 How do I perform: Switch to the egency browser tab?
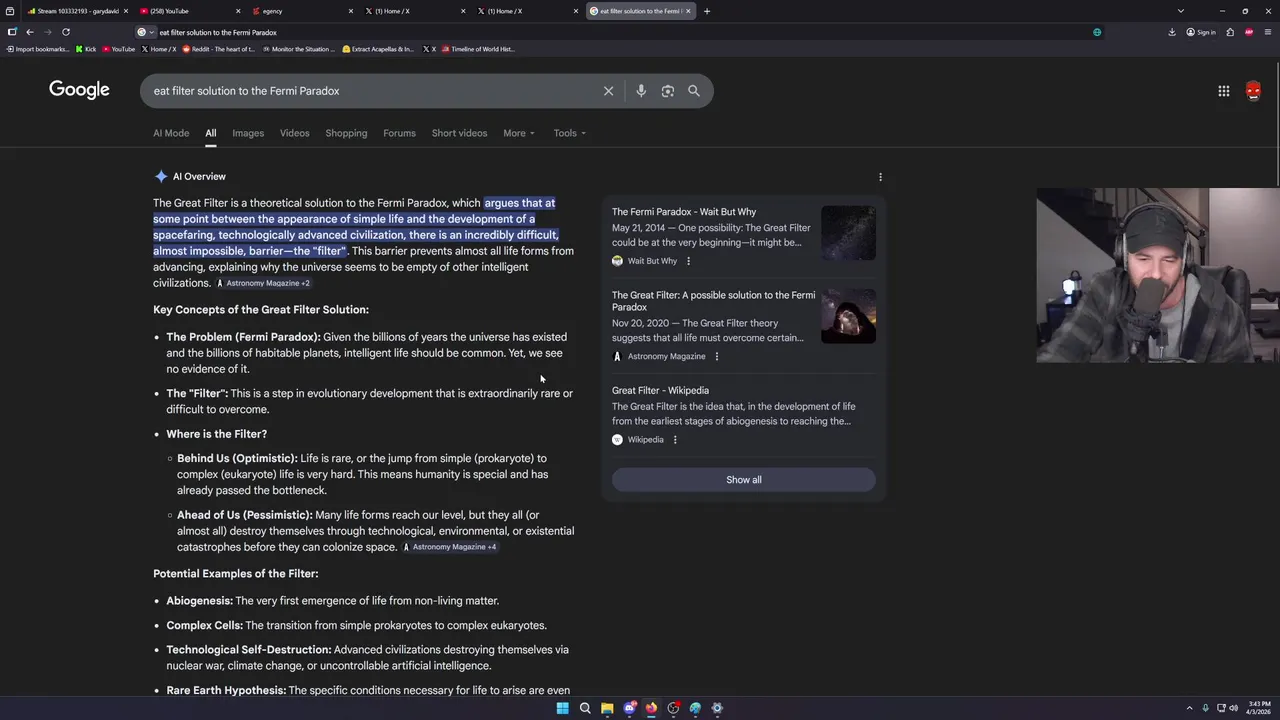[x=303, y=11]
